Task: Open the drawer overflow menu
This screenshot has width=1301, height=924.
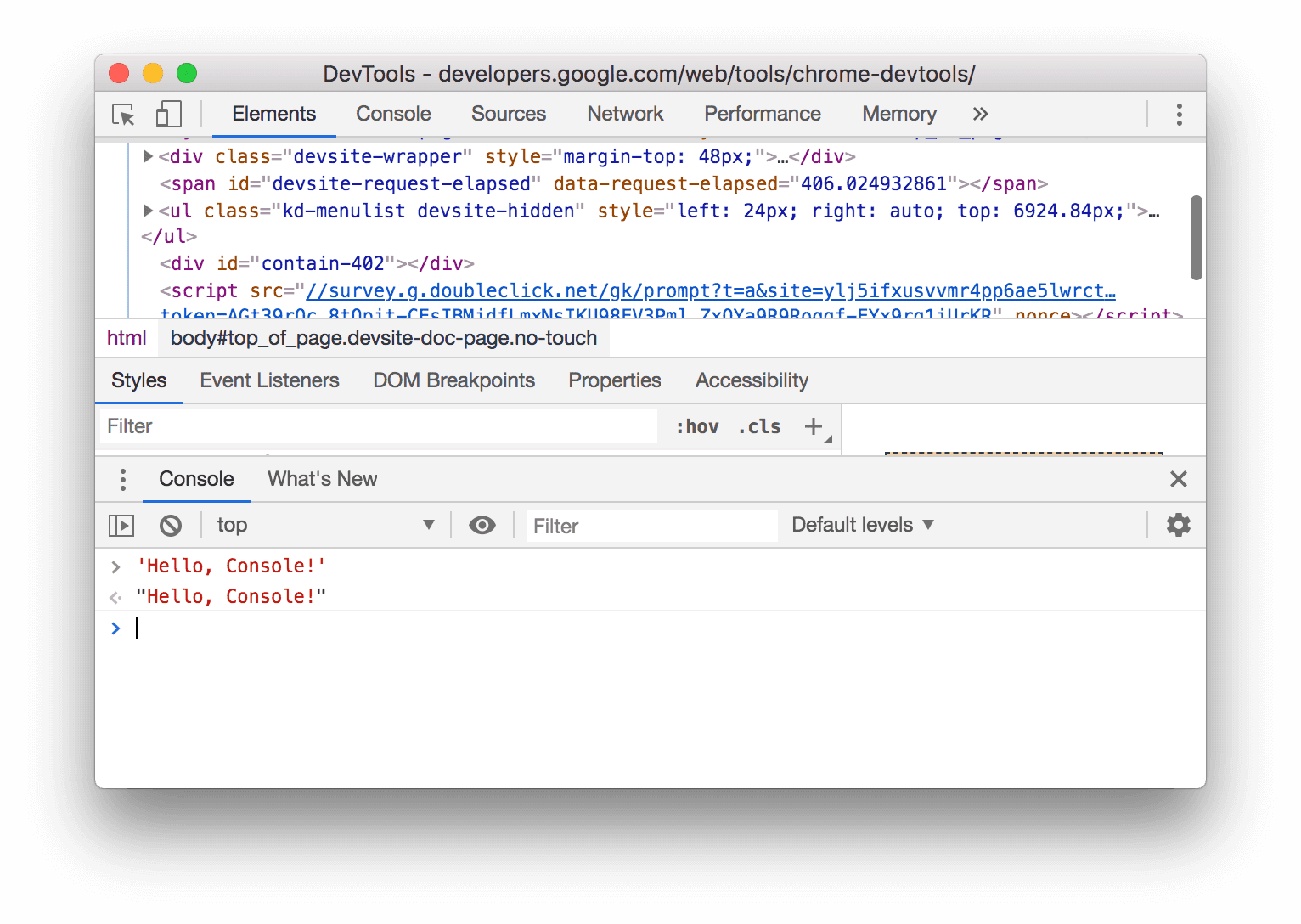Action: click(x=122, y=479)
